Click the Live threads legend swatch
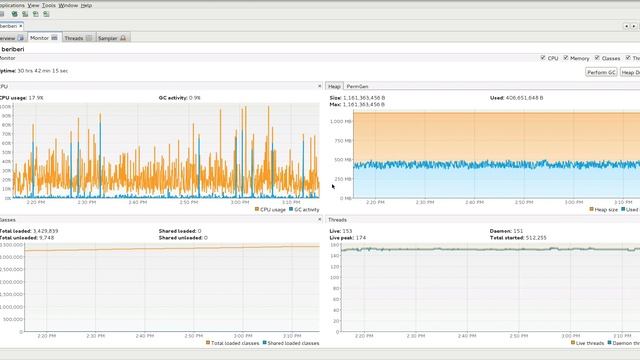This screenshot has width=640, height=360. (x=573, y=342)
